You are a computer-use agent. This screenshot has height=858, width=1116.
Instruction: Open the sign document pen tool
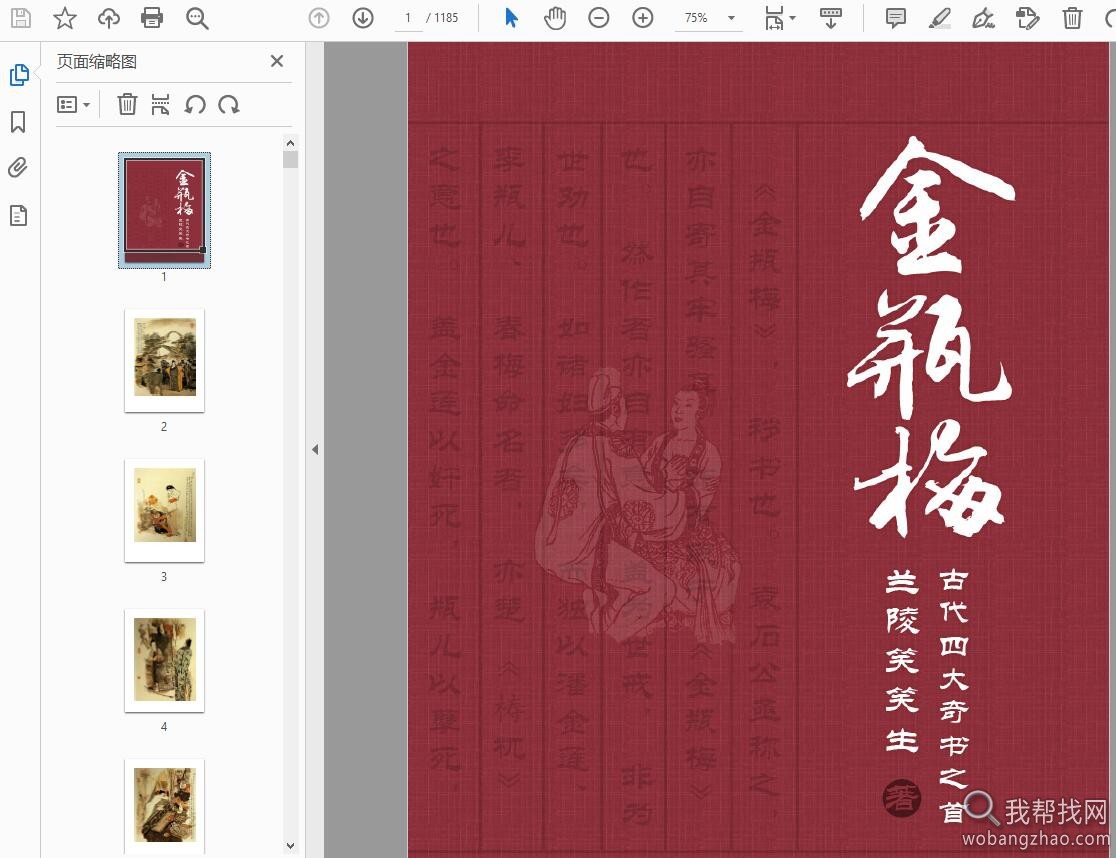(984, 18)
